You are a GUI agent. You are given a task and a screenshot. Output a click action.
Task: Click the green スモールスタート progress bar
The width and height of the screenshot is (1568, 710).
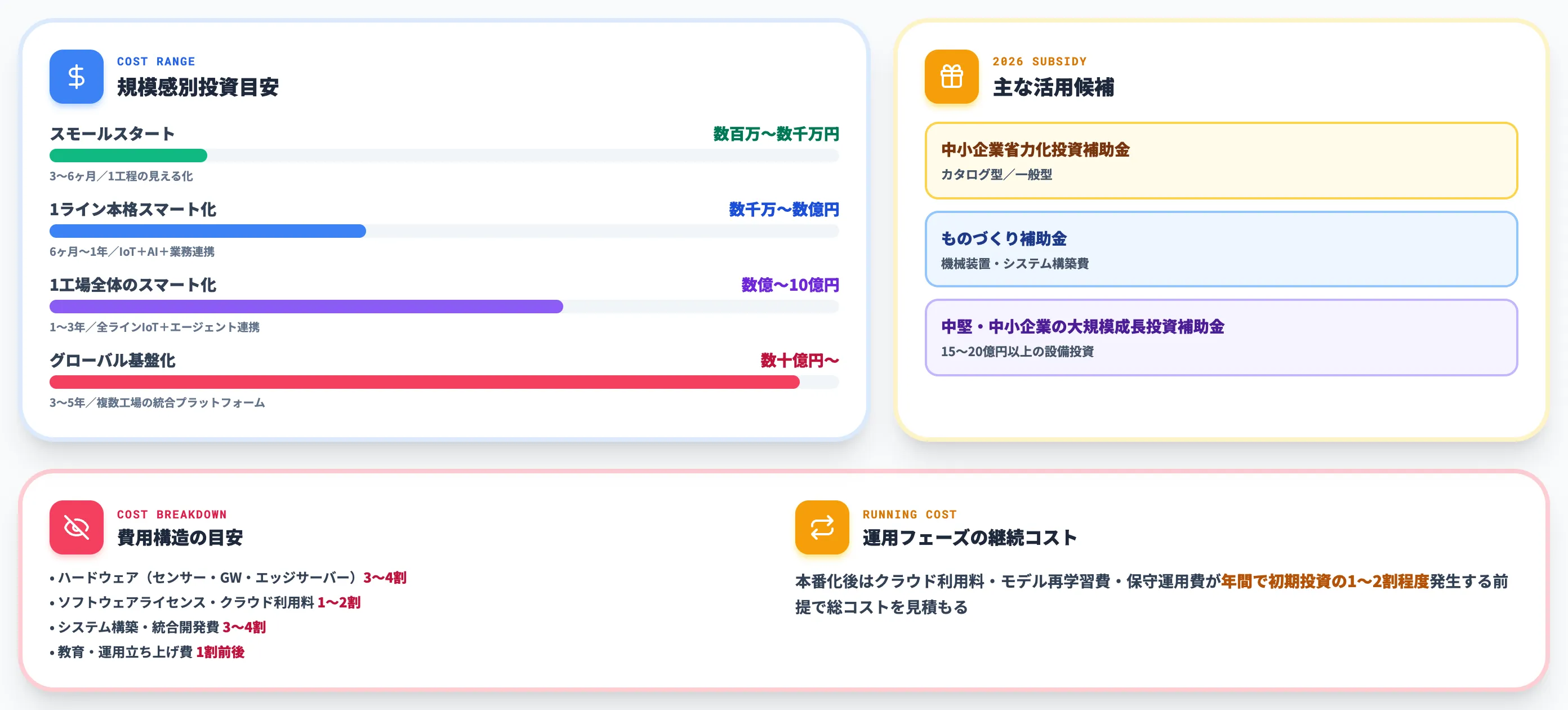point(128,156)
